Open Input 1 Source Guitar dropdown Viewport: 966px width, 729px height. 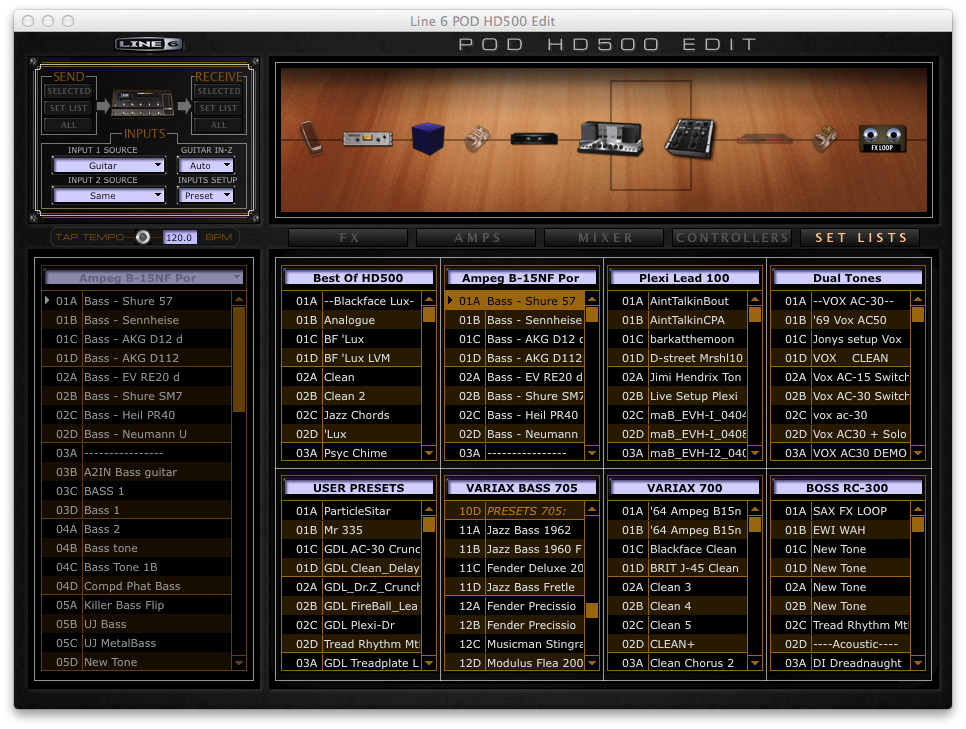pyautogui.click(x=109, y=165)
